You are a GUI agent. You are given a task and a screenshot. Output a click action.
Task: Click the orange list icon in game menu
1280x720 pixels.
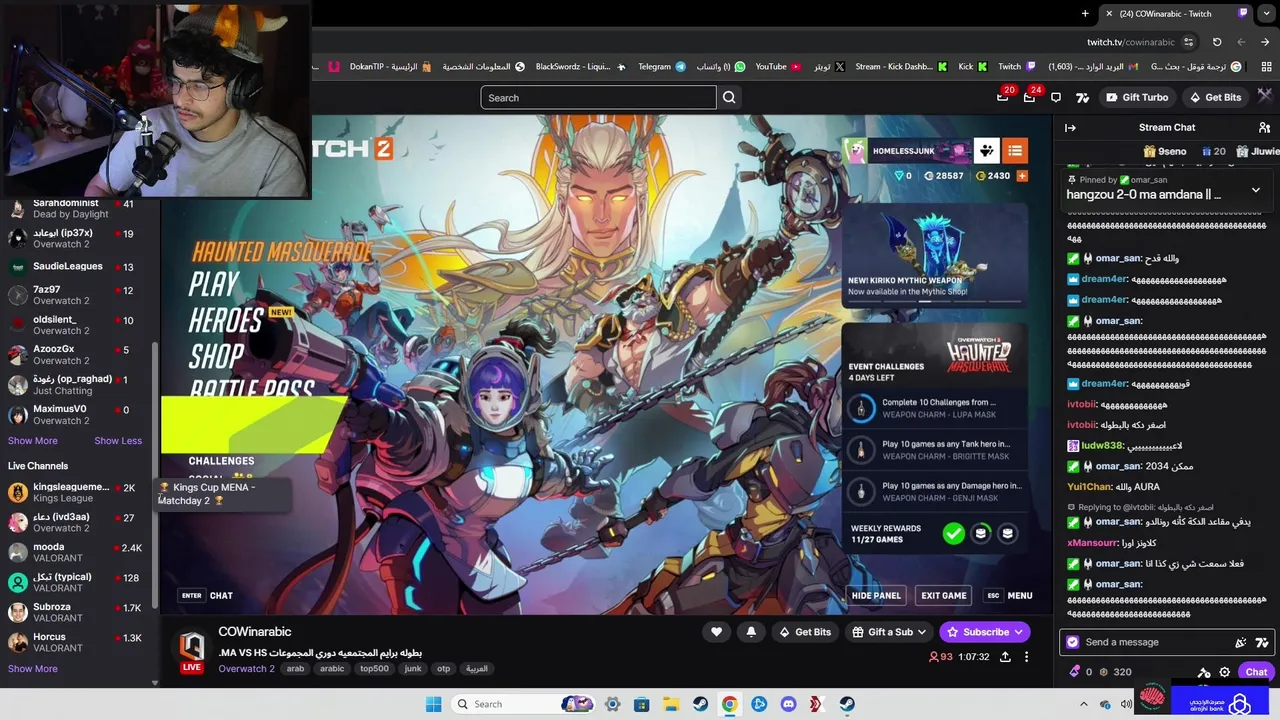click(1015, 151)
